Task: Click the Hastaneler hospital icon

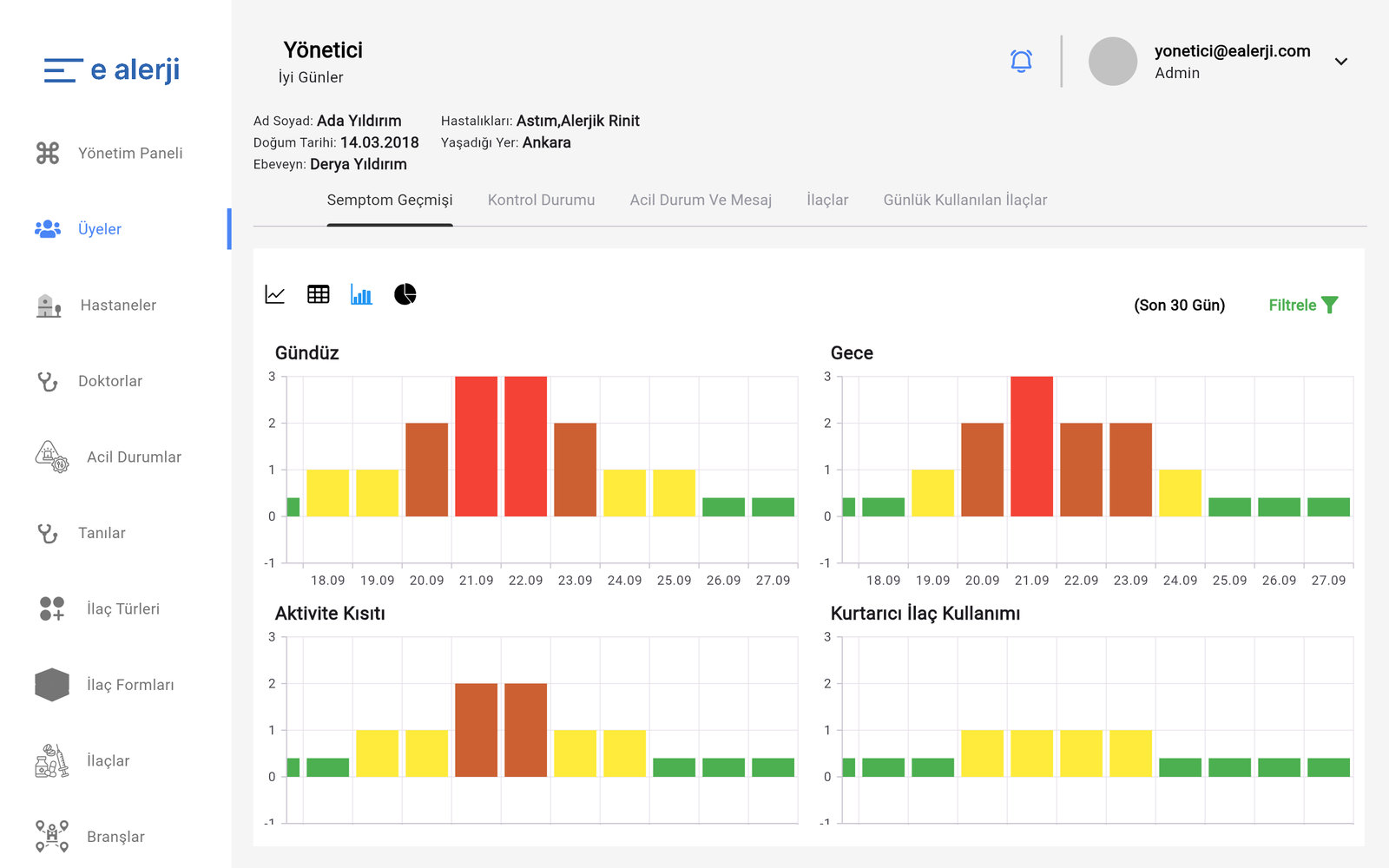Action: (x=49, y=306)
